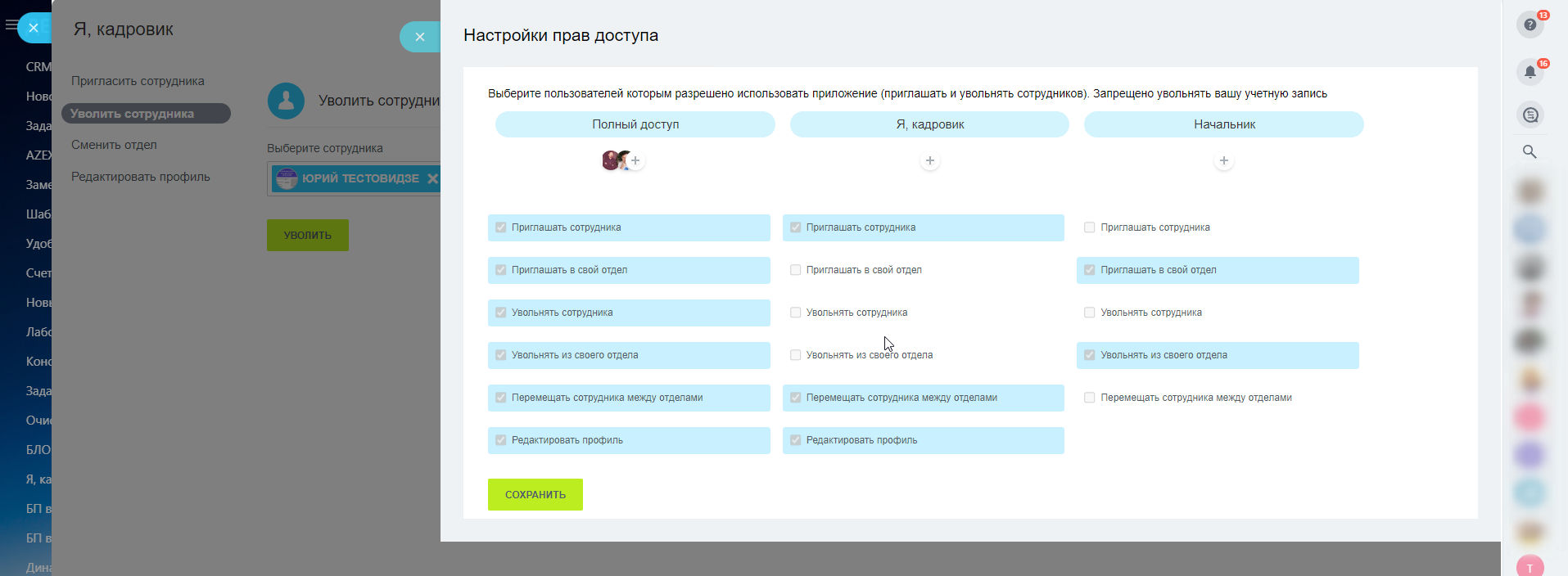Toggle Полный доступ Приглашать в свой отдел
This screenshot has height=576, width=1568.
tap(501, 270)
